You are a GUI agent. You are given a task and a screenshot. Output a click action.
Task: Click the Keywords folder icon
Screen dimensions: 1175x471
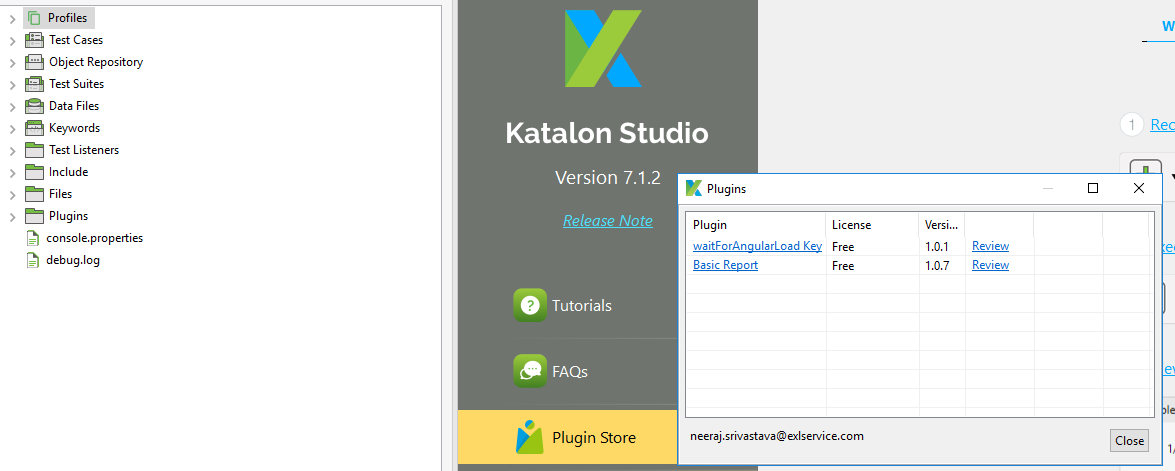click(x=34, y=128)
